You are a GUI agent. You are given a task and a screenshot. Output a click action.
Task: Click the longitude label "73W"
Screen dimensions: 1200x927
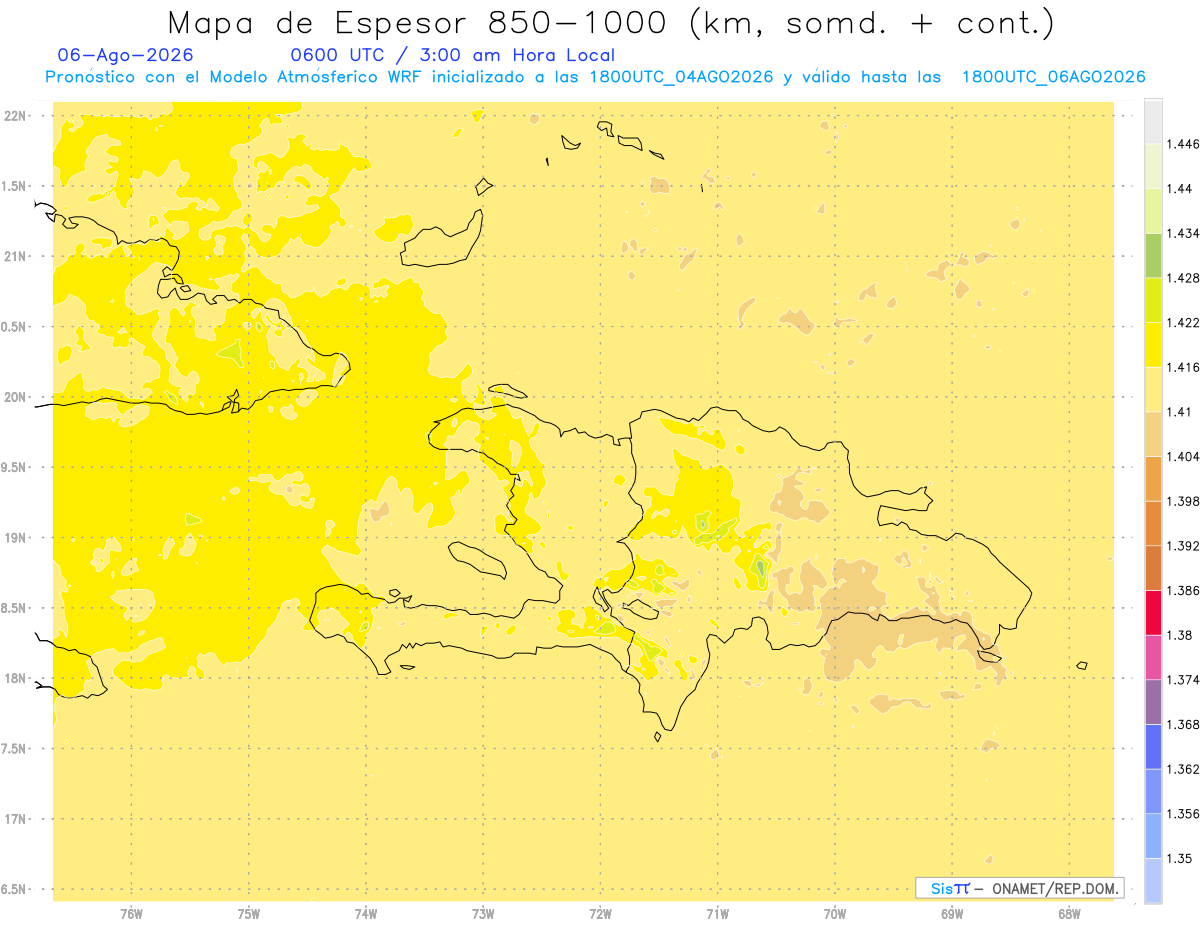click(x=483, y=914)
